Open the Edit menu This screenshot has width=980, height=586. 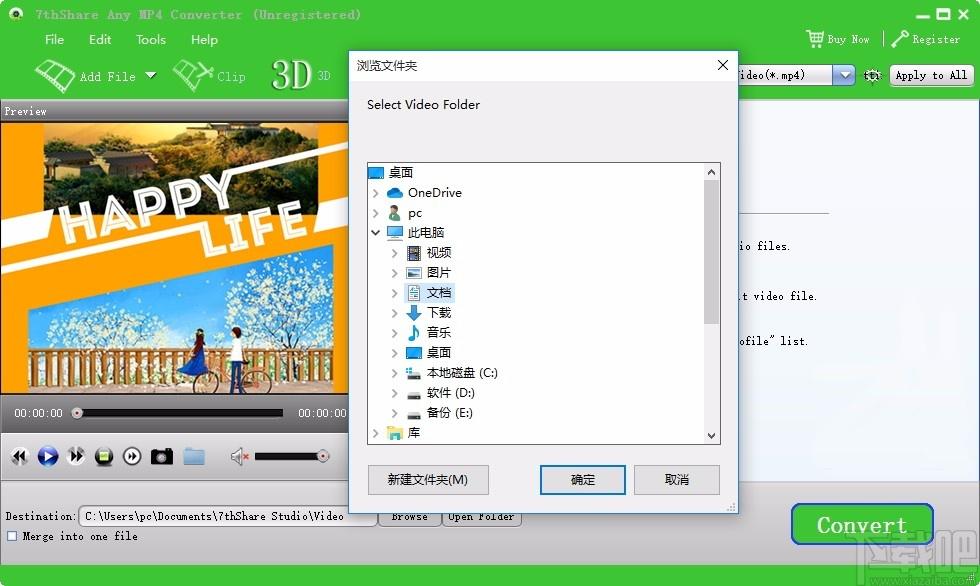[x=100, y=39]
